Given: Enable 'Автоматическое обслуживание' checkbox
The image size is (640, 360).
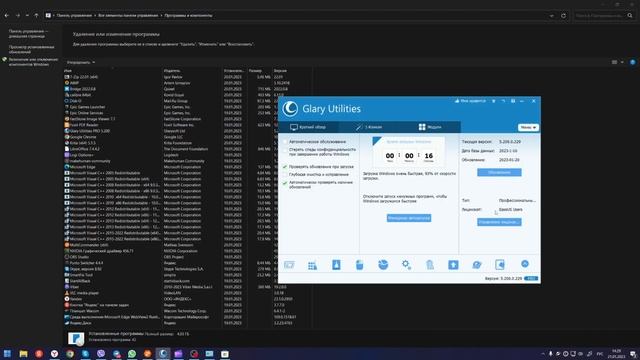Looking at the screenshot, I should click(285, 142).
